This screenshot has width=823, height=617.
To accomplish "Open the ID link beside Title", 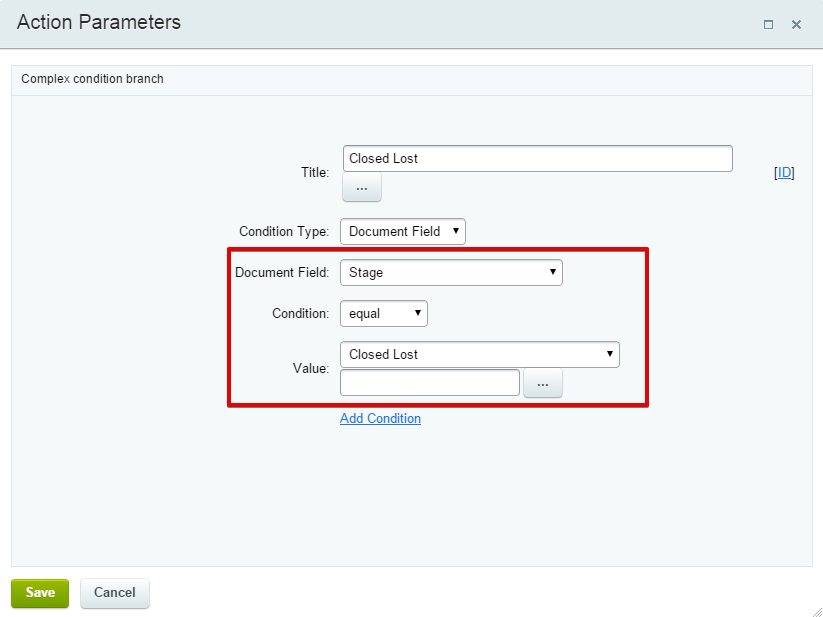I will pyautogui.click(x=784, y=173).
